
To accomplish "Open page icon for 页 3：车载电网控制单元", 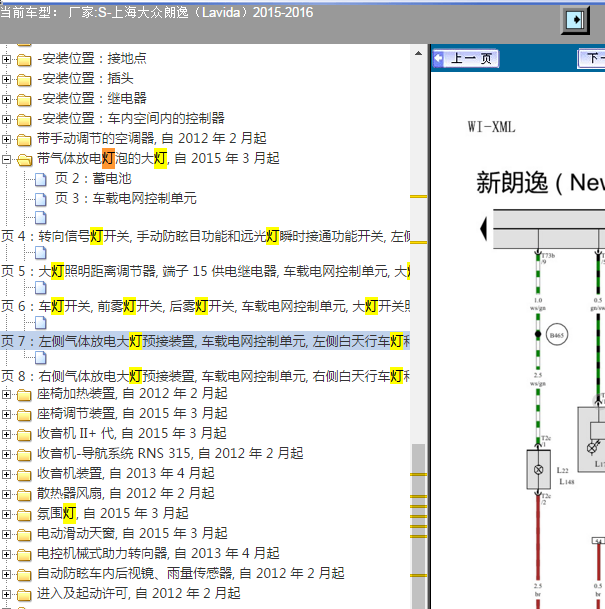I will pos(40,199).
